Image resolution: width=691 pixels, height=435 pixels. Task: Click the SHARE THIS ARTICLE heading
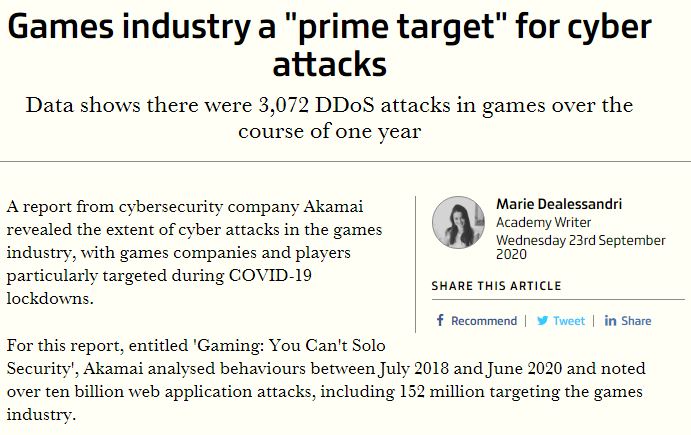(x=495, y=286)
